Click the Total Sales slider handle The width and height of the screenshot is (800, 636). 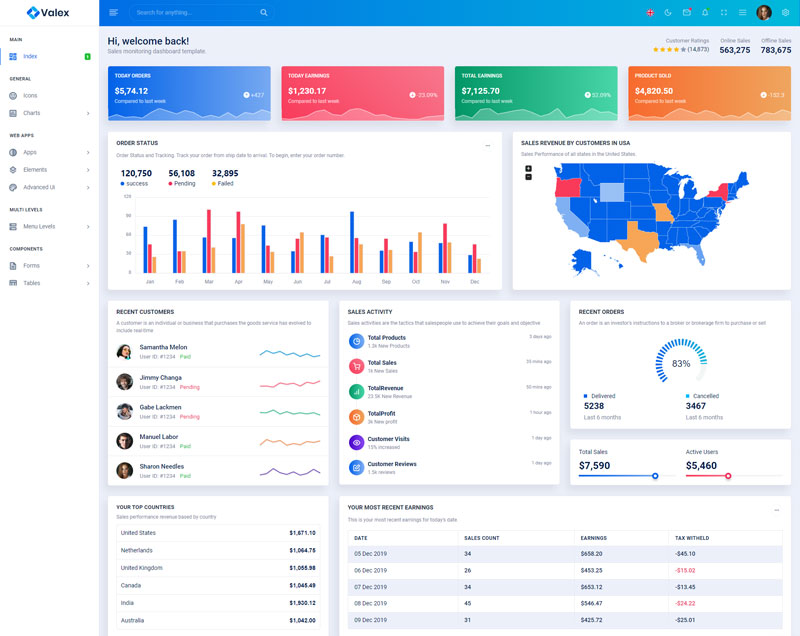click(655, 476)
